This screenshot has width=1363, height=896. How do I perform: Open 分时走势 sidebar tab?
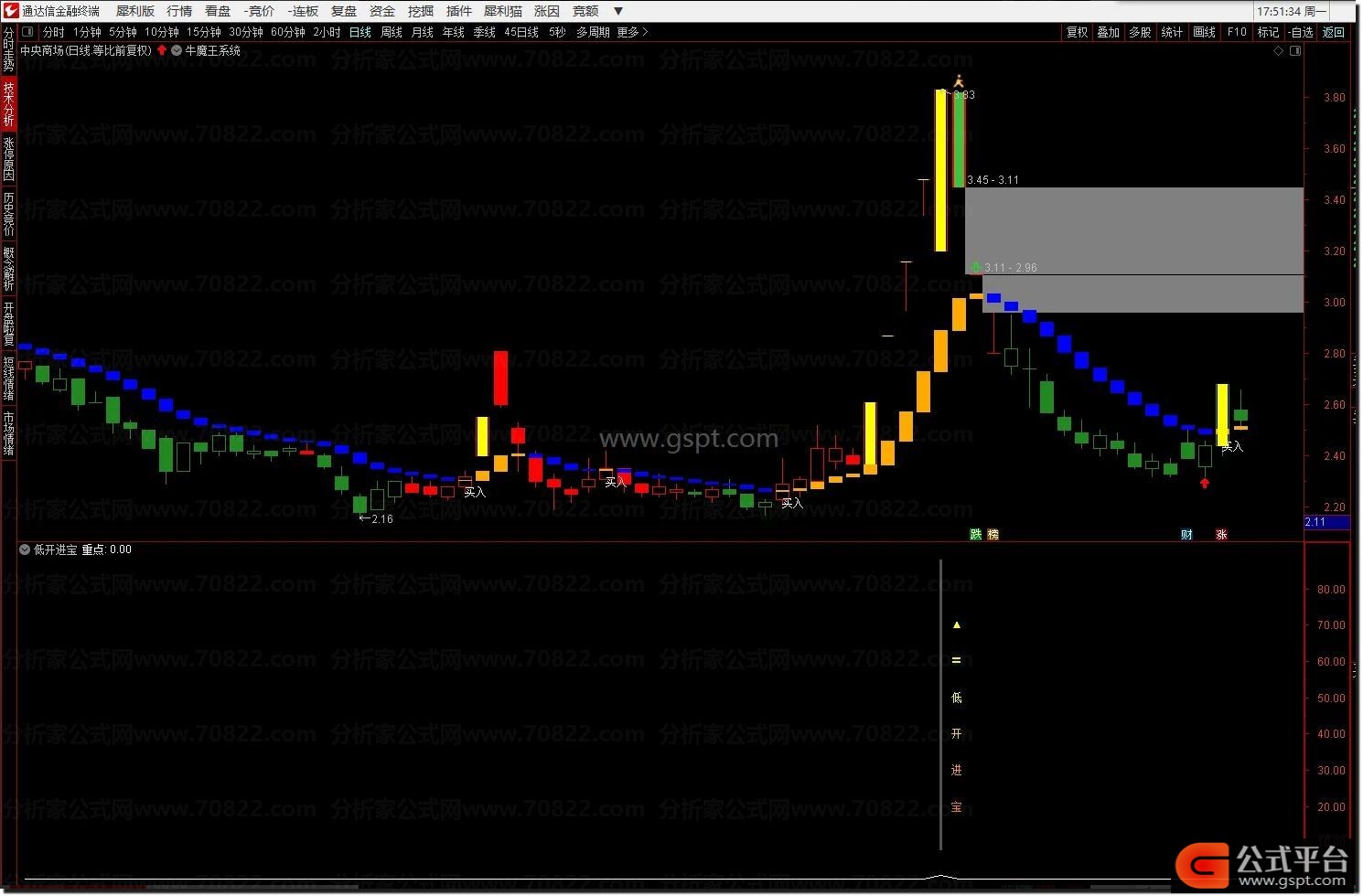click(8, 50)
